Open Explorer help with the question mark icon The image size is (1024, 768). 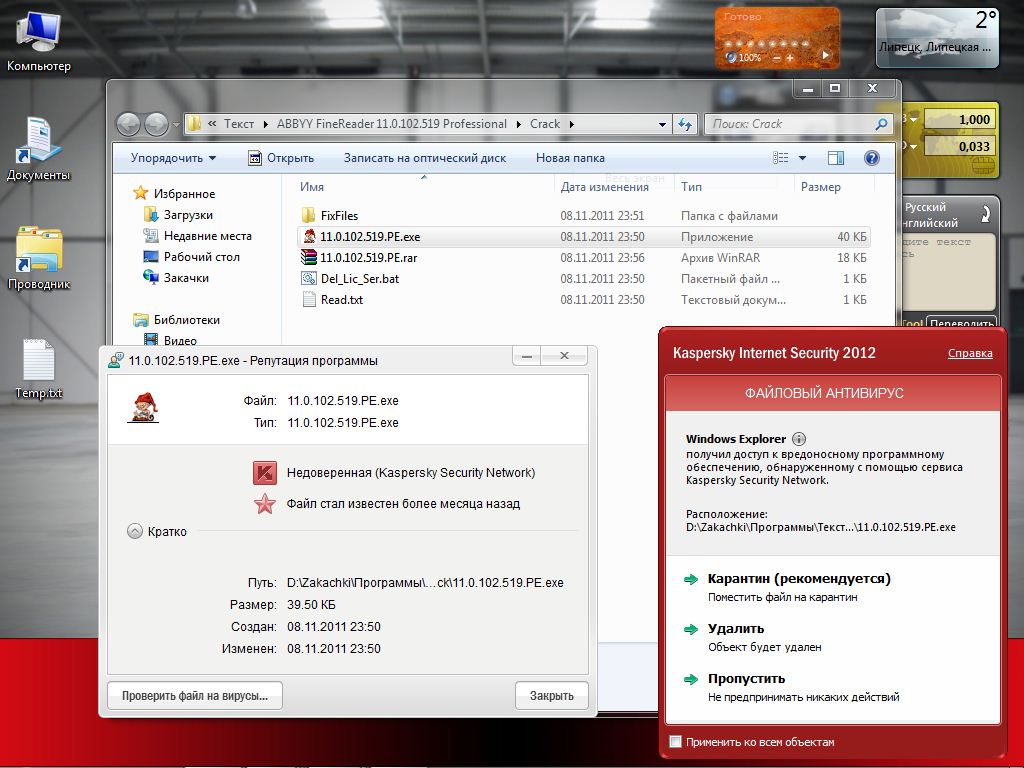click(871, 158)
